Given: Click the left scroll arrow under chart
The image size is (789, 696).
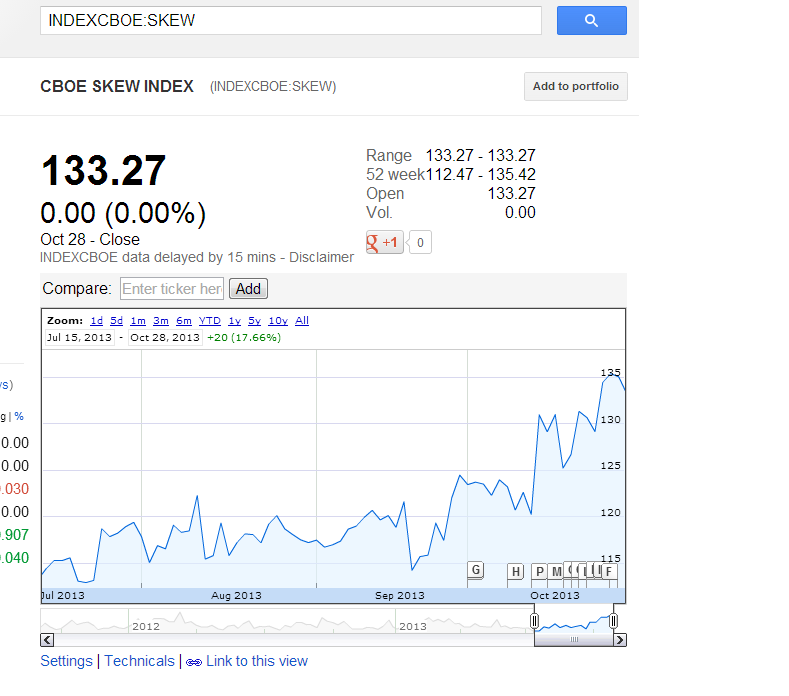Looking at the screenshot, I should (46, 639).
